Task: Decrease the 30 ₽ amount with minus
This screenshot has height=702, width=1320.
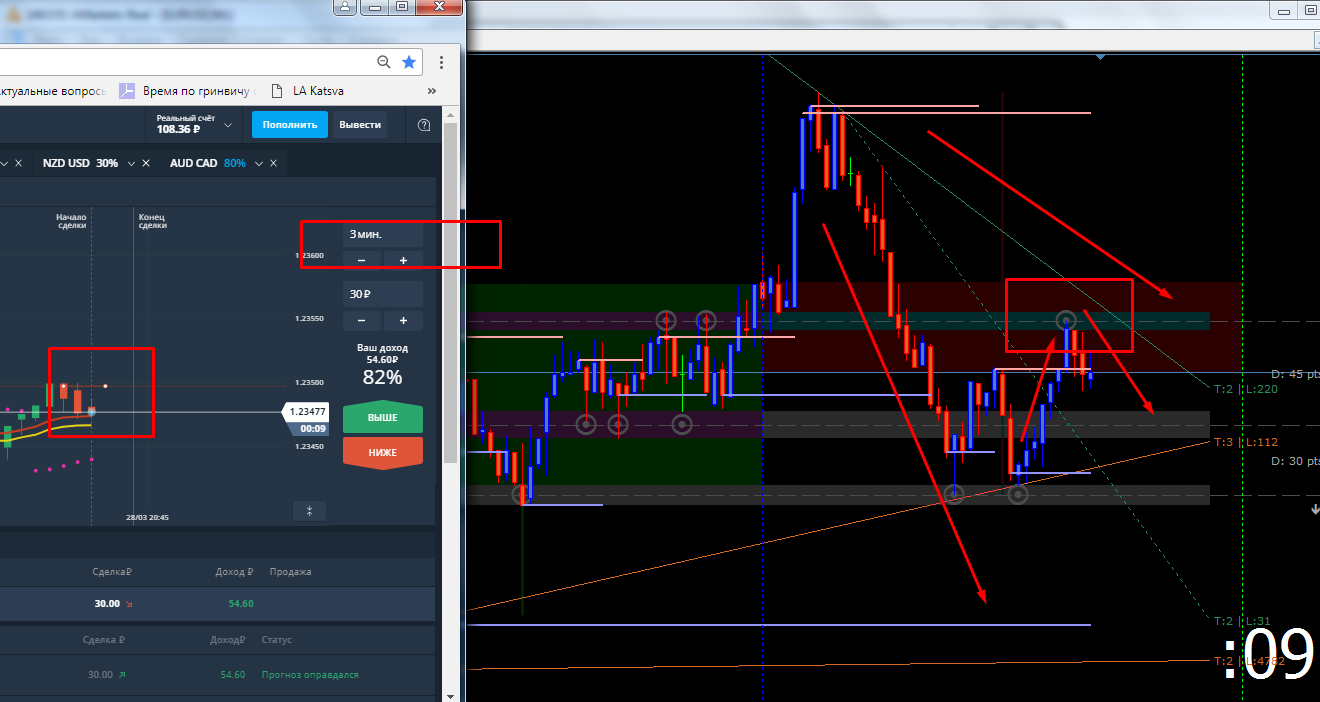Action: pyautogui.click(x=361, y=320)
